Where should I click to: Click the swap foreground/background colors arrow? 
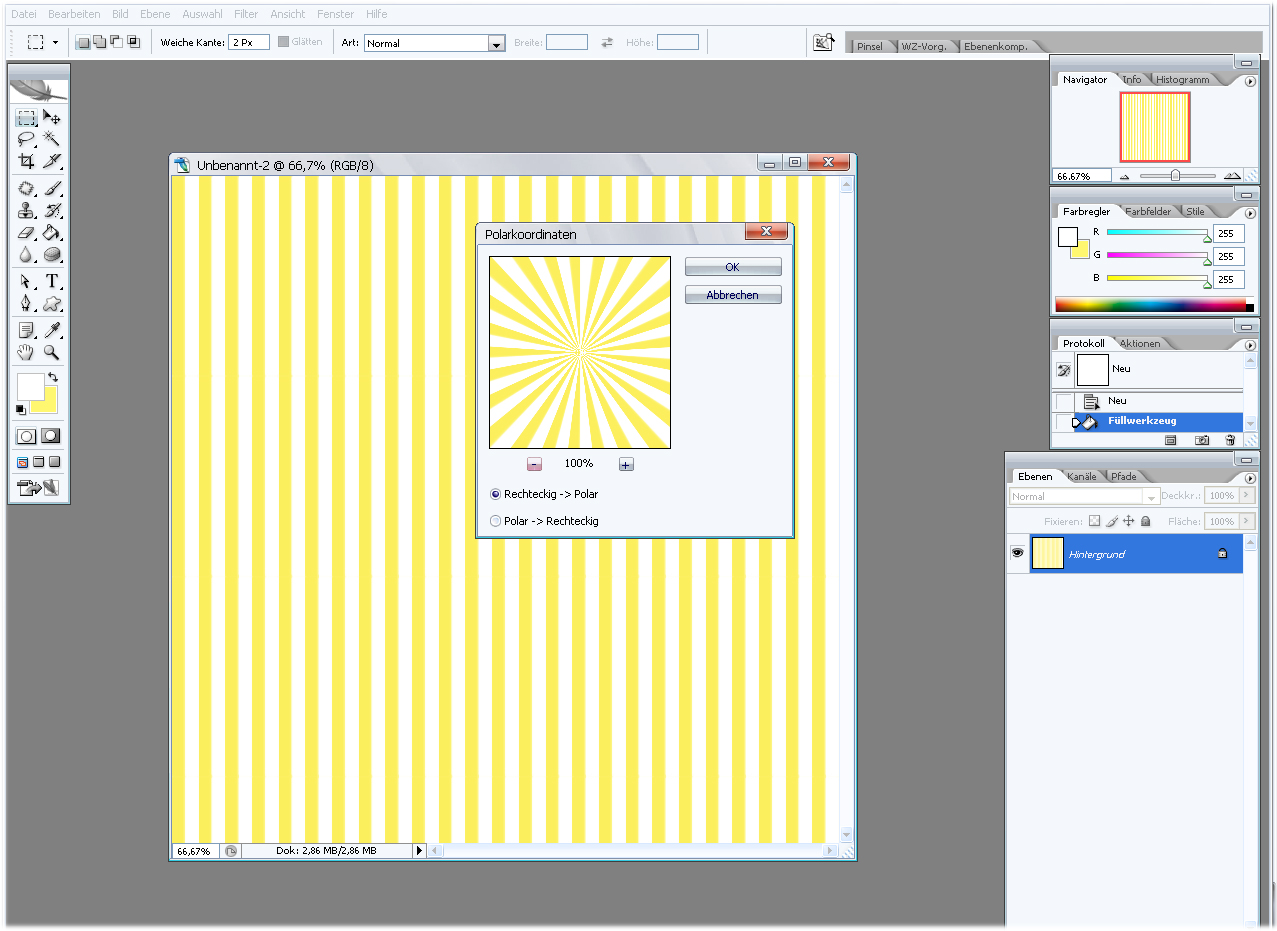pyautogui.click(x=53, y=377)
